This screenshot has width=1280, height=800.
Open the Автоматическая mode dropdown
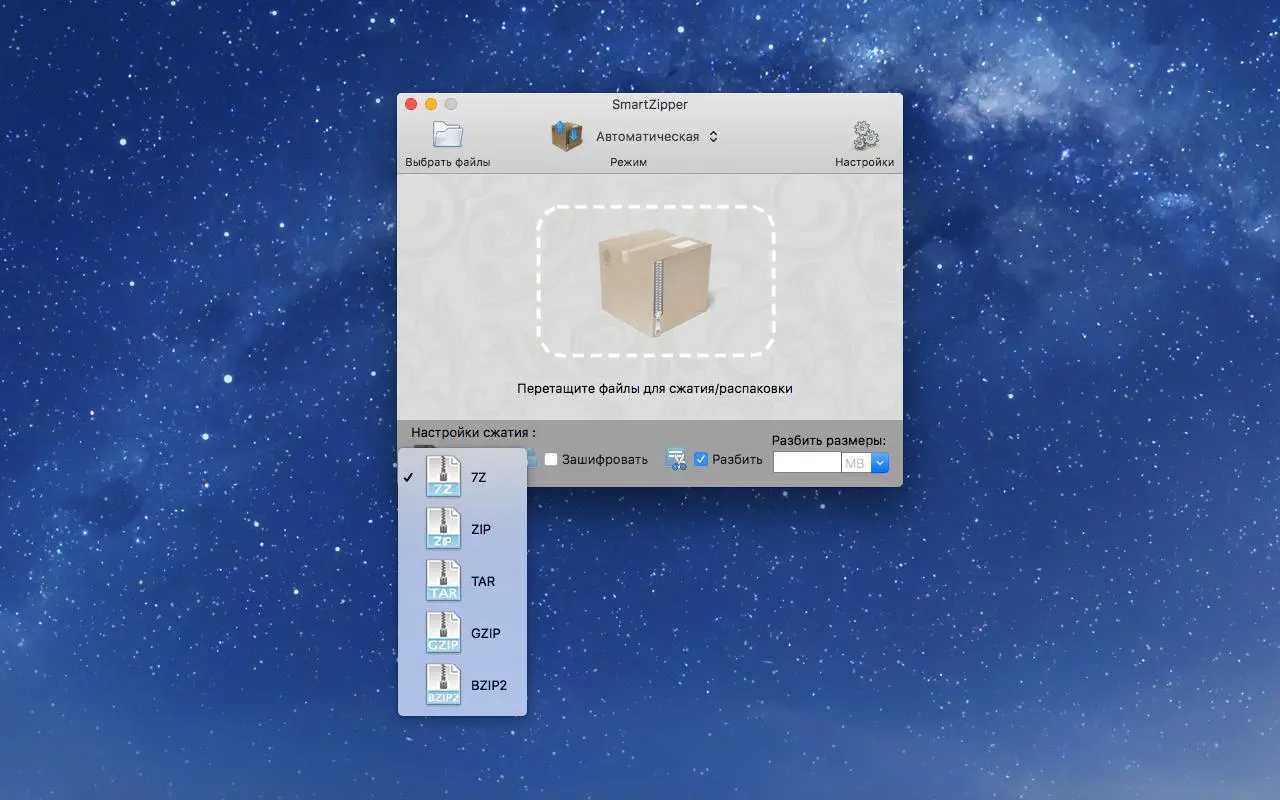point(657,137)
